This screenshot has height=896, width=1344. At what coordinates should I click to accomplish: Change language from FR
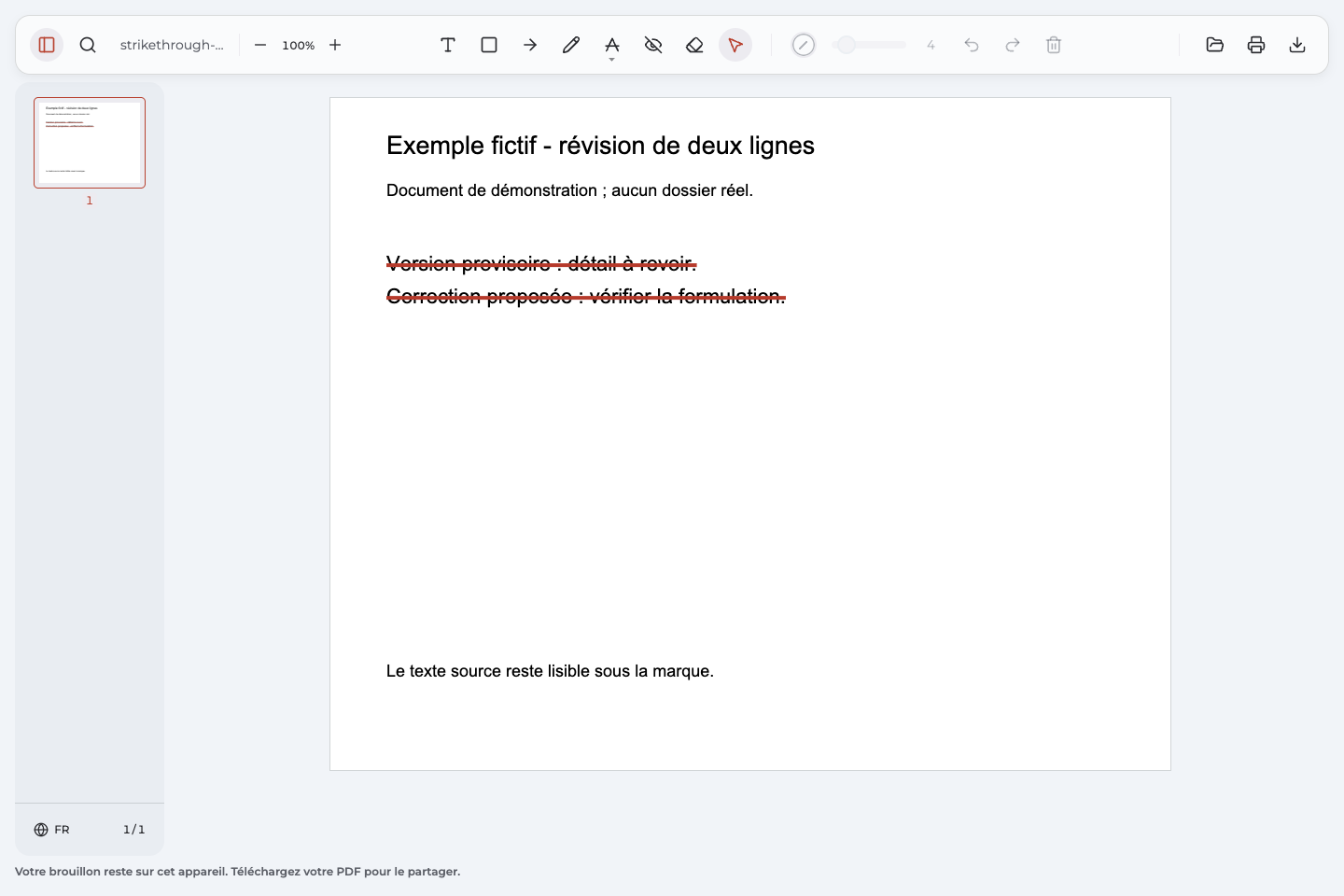coord(52,830)
